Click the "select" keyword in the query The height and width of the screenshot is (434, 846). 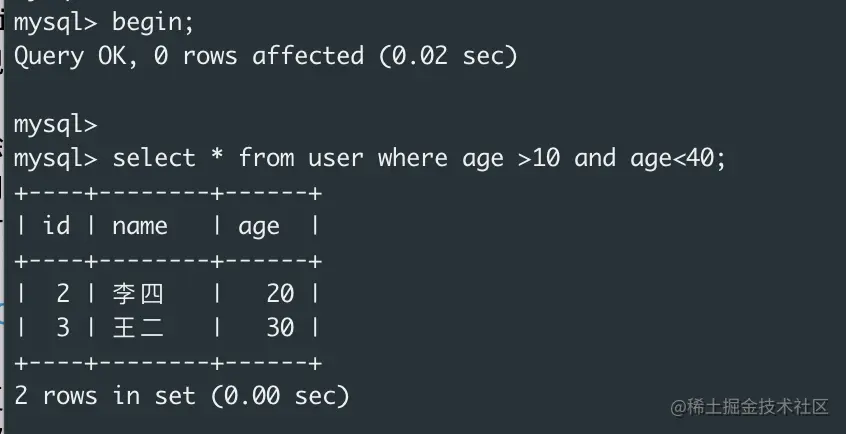pyautogui.click(x=154, y=158)
